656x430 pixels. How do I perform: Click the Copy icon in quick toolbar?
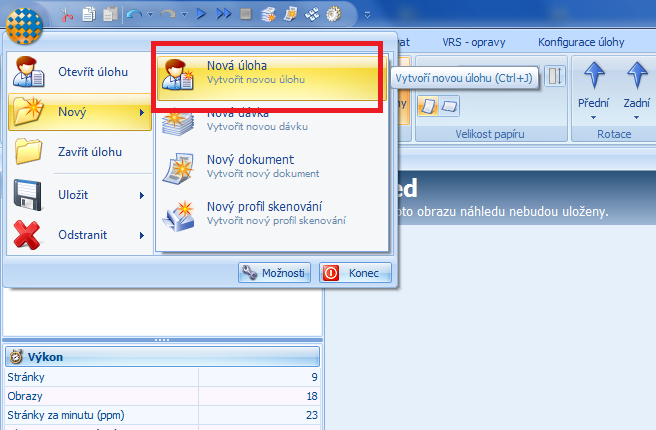coord(88,15)
